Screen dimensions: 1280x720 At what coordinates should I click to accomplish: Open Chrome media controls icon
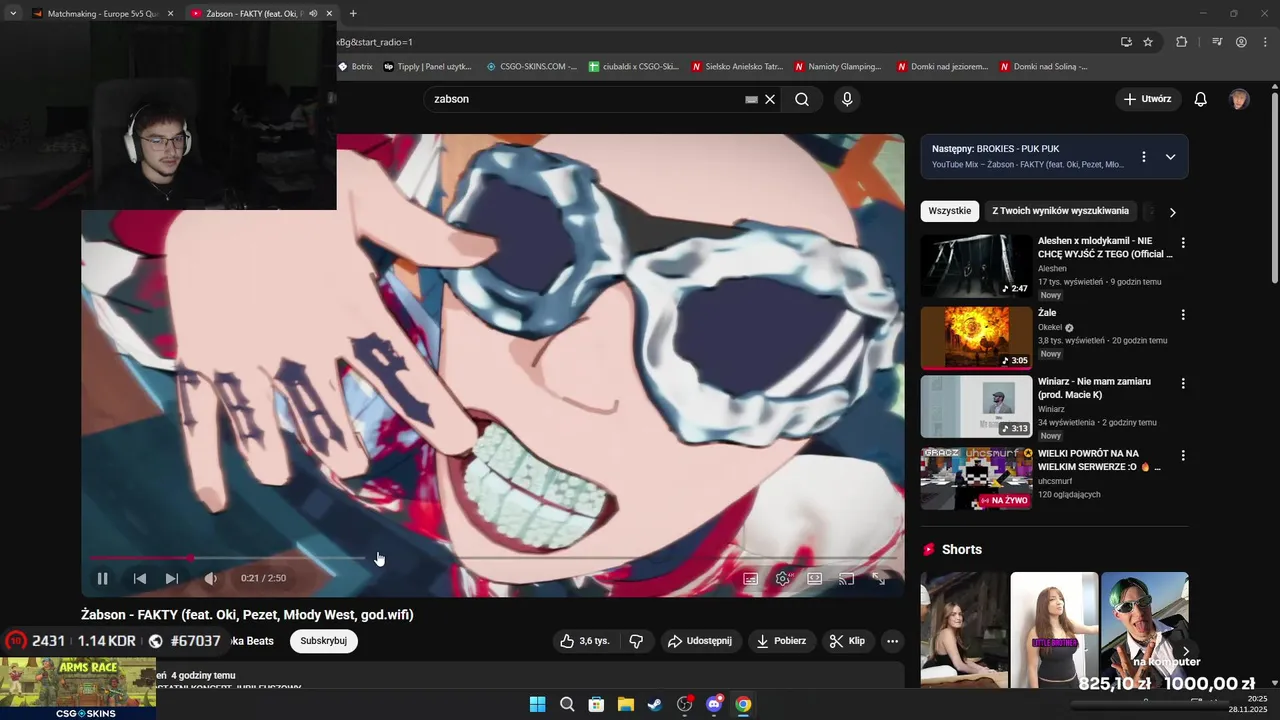1217,42
